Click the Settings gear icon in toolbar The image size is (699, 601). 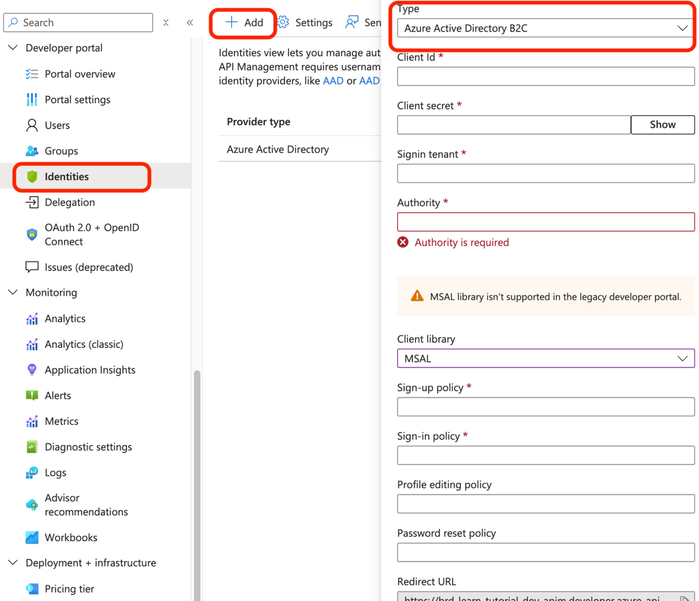tap(283, 22)
